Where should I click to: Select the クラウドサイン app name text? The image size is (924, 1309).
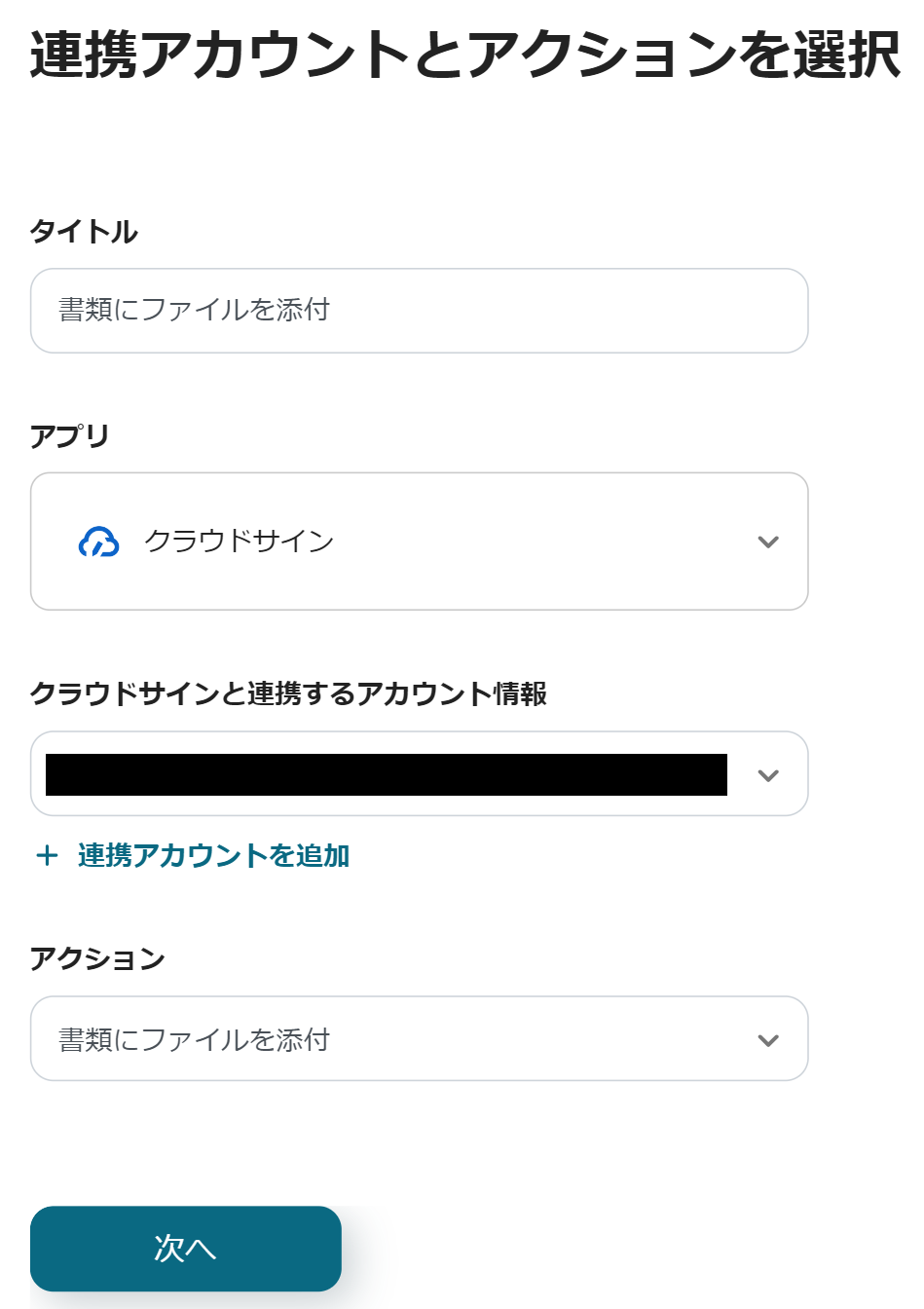(x=239, y=542)
